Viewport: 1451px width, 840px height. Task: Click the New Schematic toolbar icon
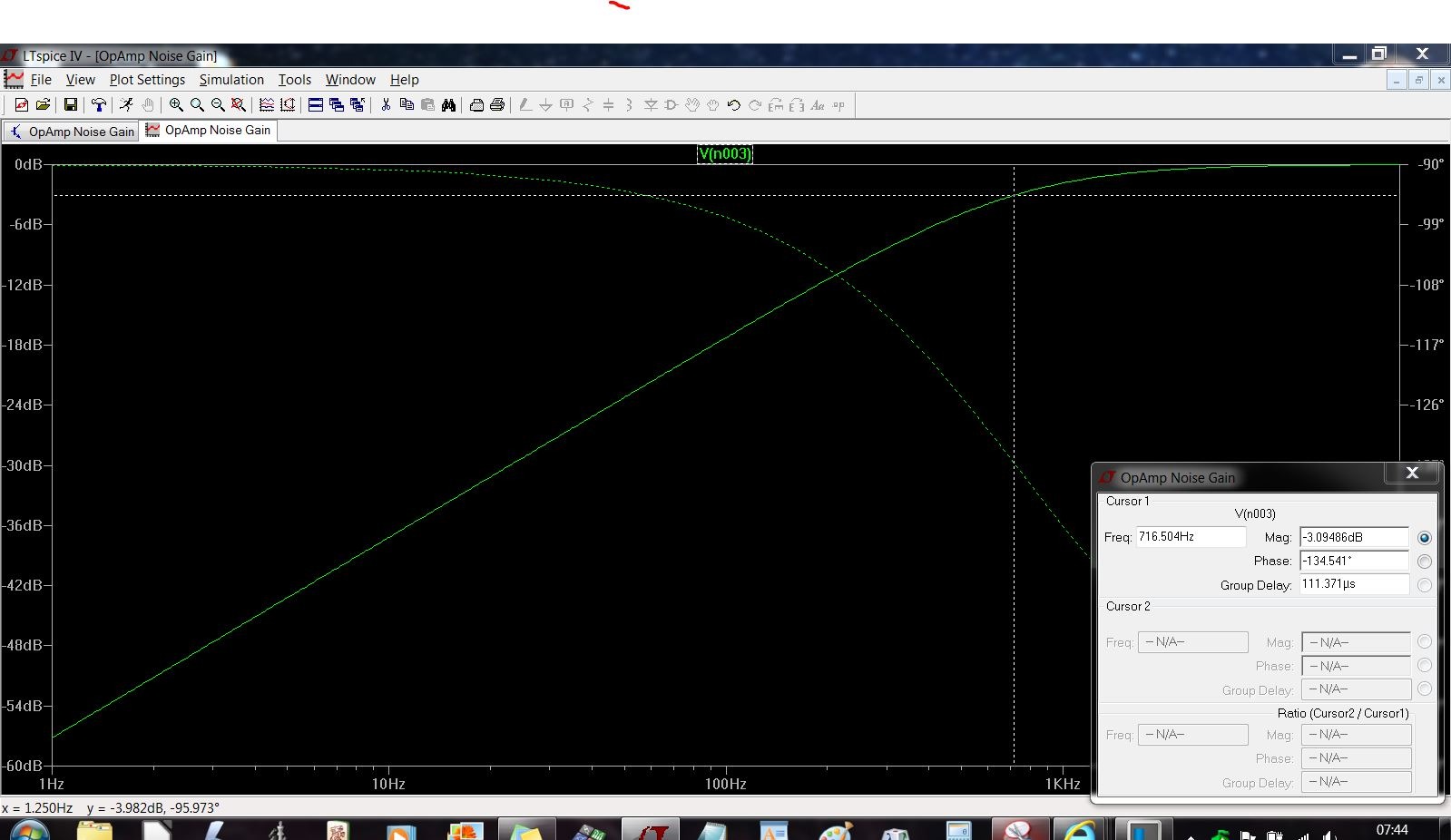coord(21,105)
